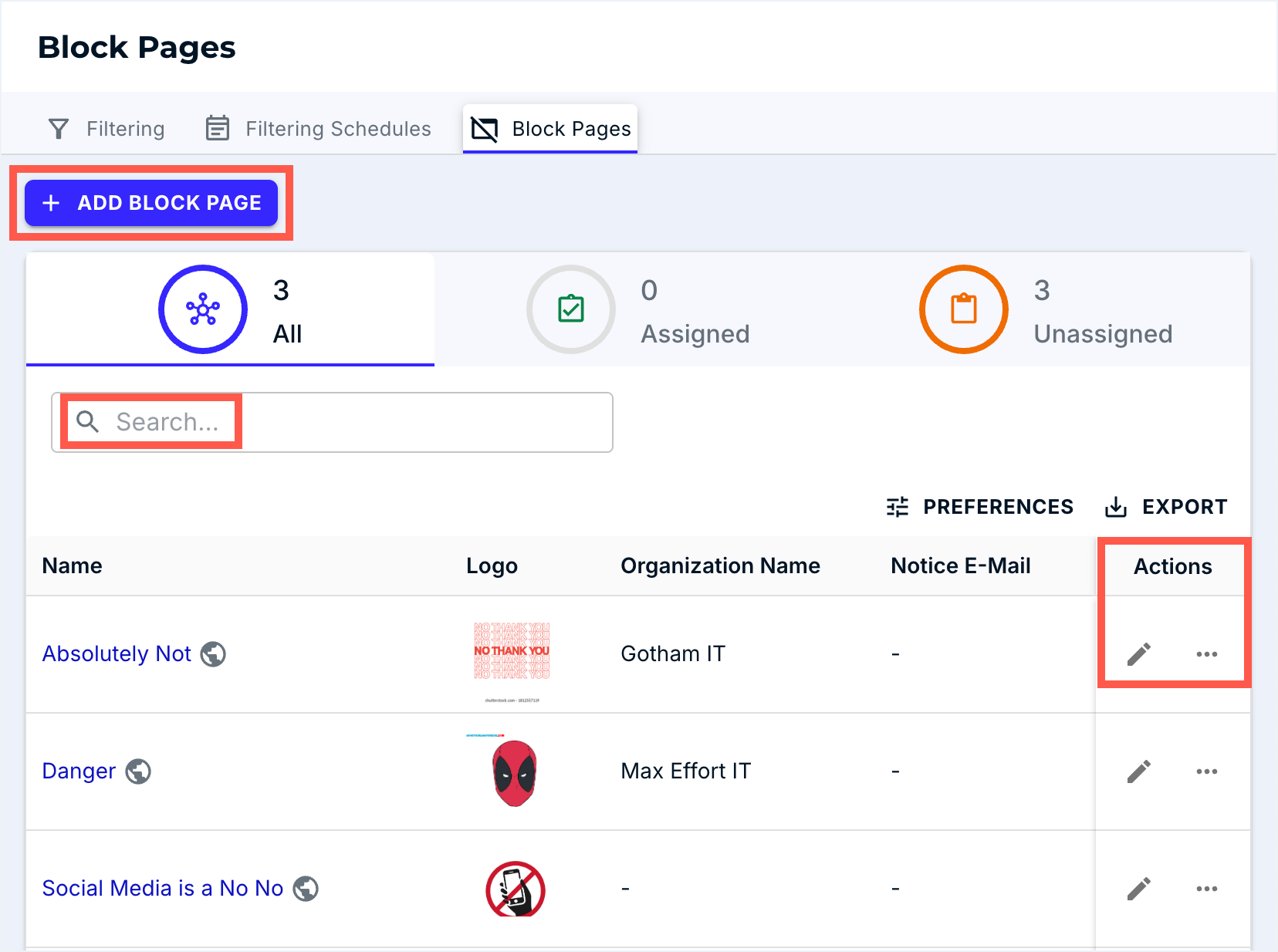
Task: Edit Social Media is a No No page
Action: [1138, 889]
